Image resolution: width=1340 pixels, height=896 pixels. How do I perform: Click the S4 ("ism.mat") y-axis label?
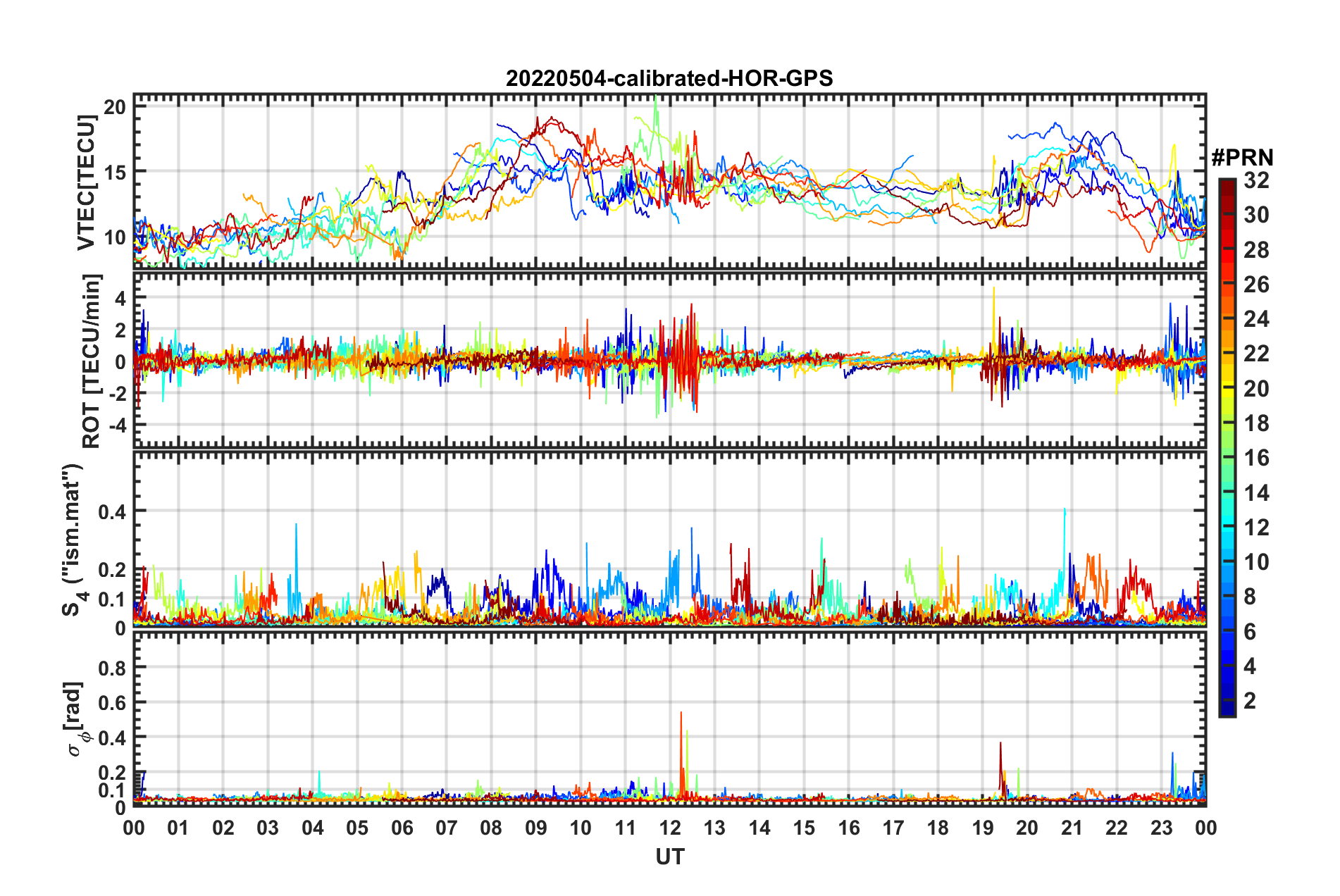pyautogui.click(x=73, y=540)
